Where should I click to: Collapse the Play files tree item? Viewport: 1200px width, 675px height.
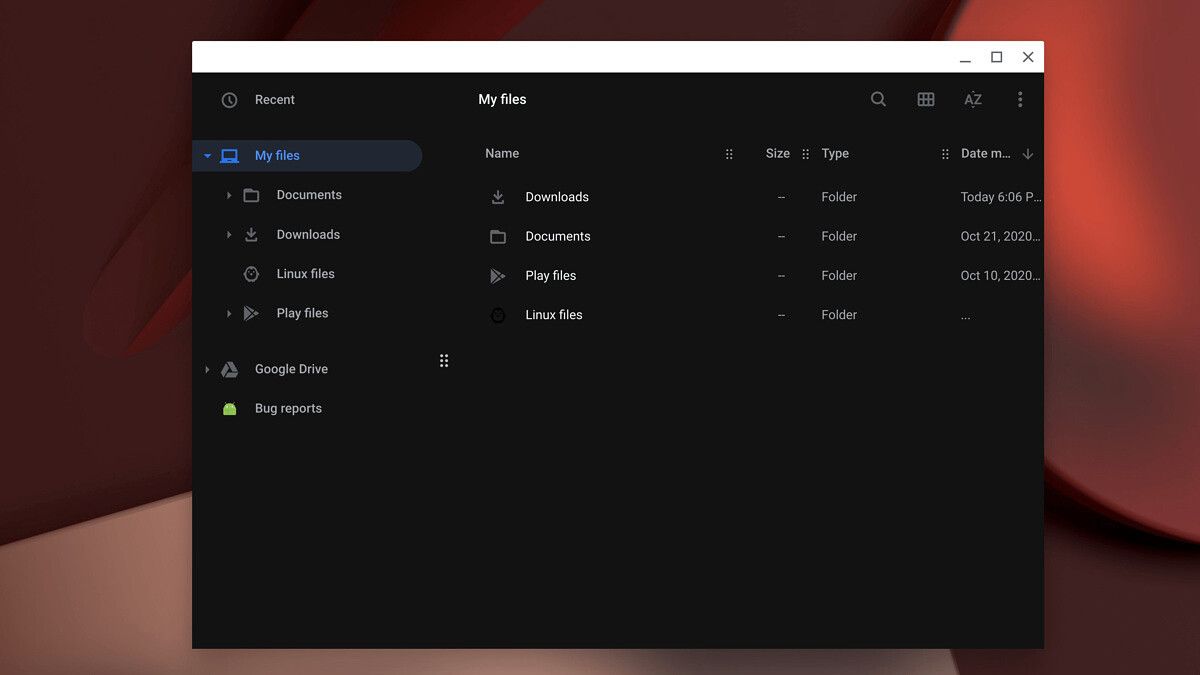pos(229,312)
